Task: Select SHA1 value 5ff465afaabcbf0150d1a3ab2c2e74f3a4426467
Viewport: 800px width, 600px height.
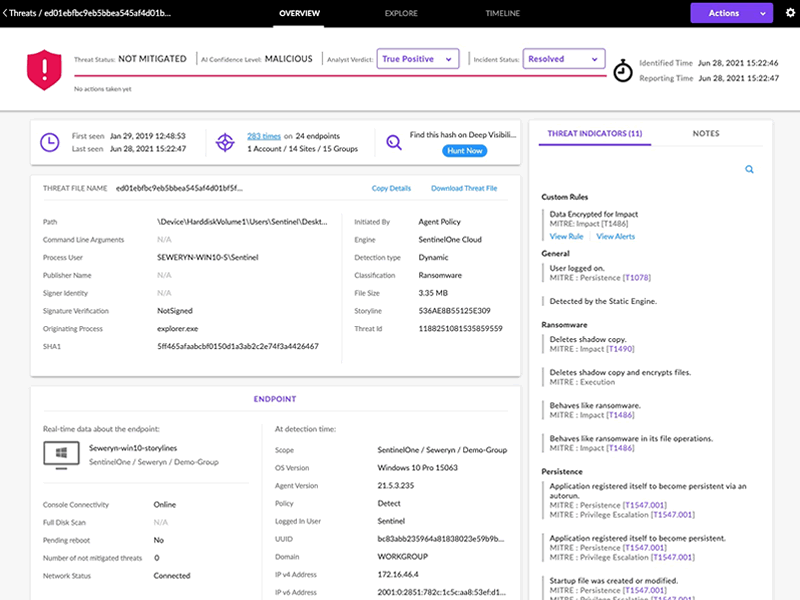Action: [238, 346]
